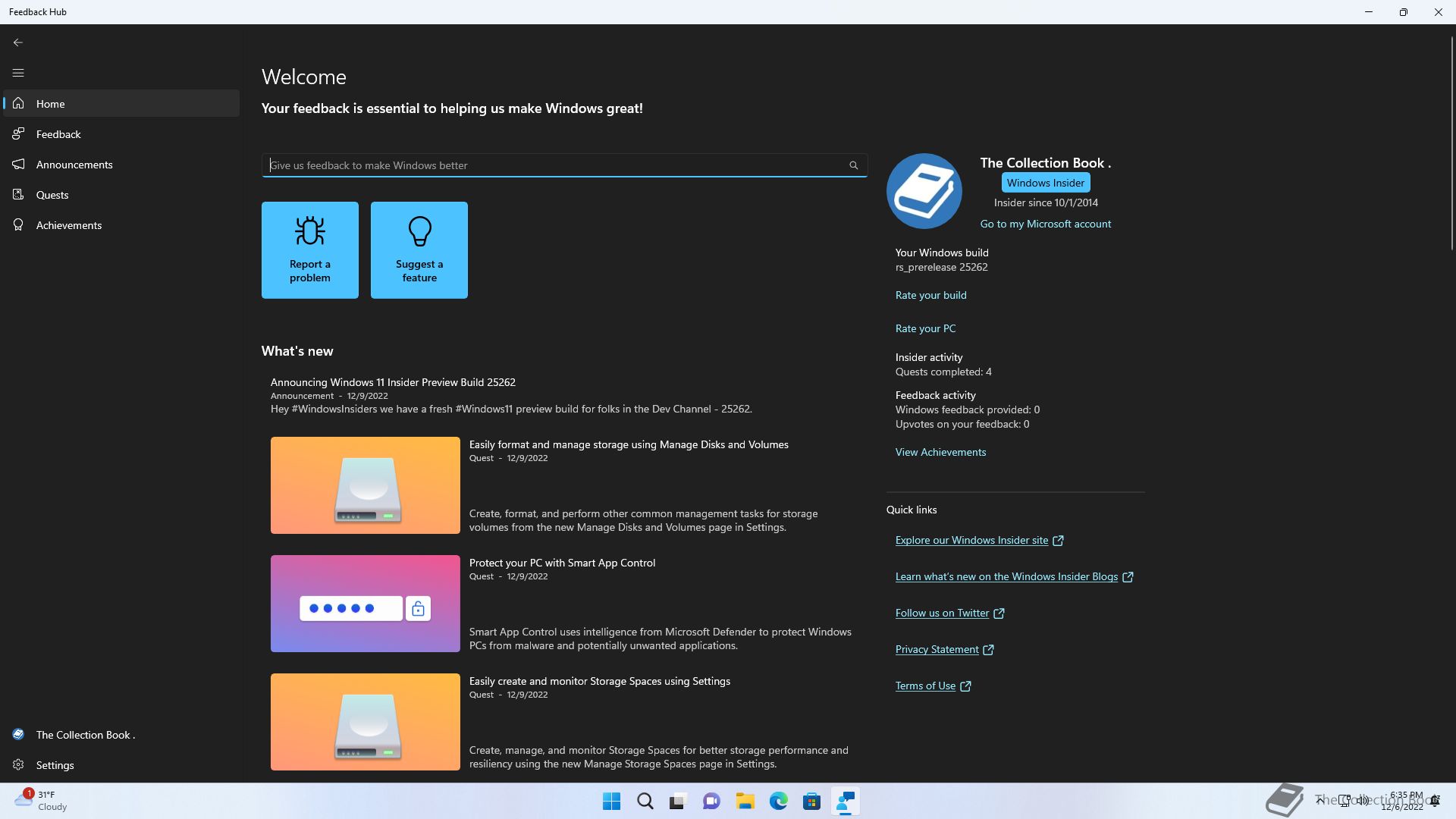Go back using the back arrow
This screenshot has height=819, width=1456.
pyautogui.click(x=18, y=42)
